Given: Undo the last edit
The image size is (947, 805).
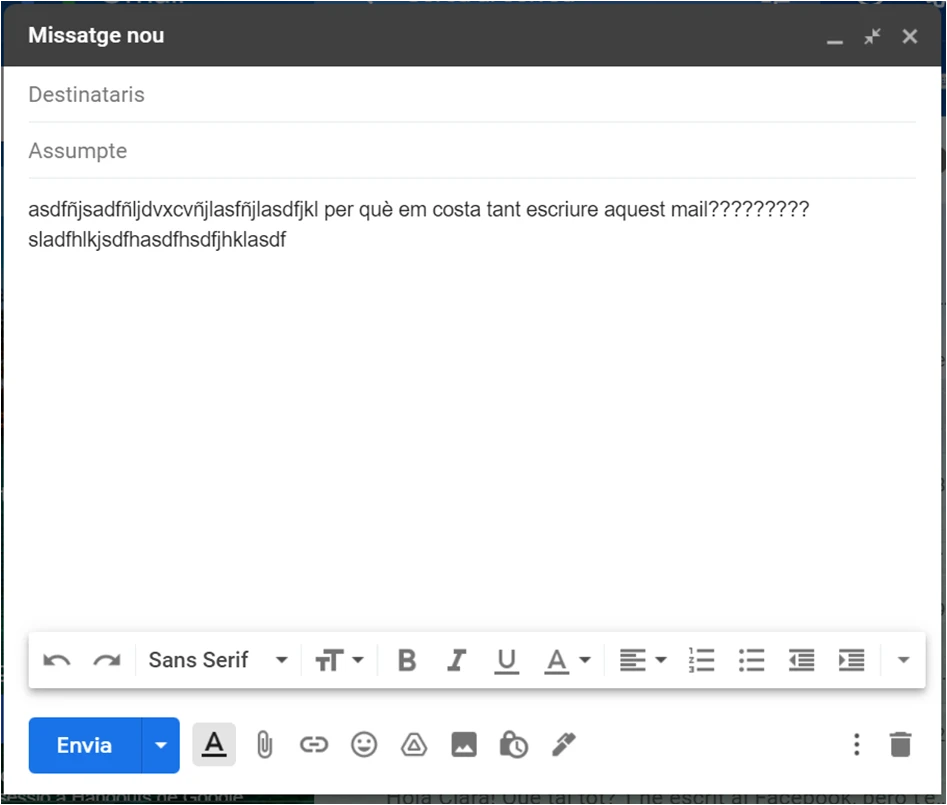Looking at the screenshot, I should (57, 660).
